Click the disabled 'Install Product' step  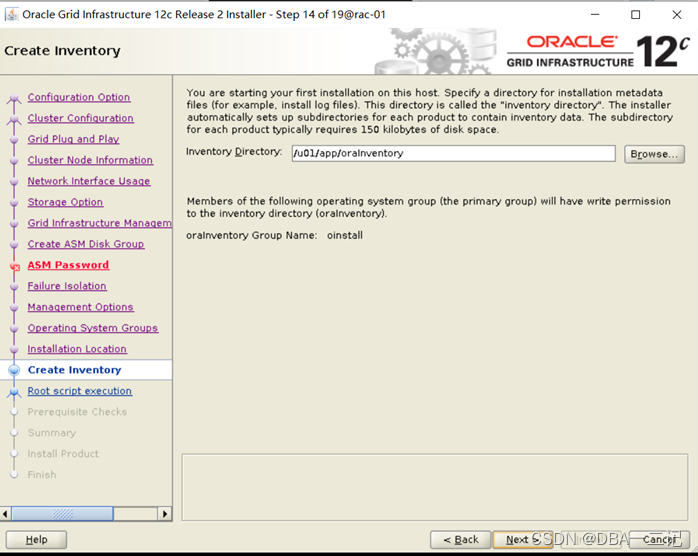(x=63, y=454)
